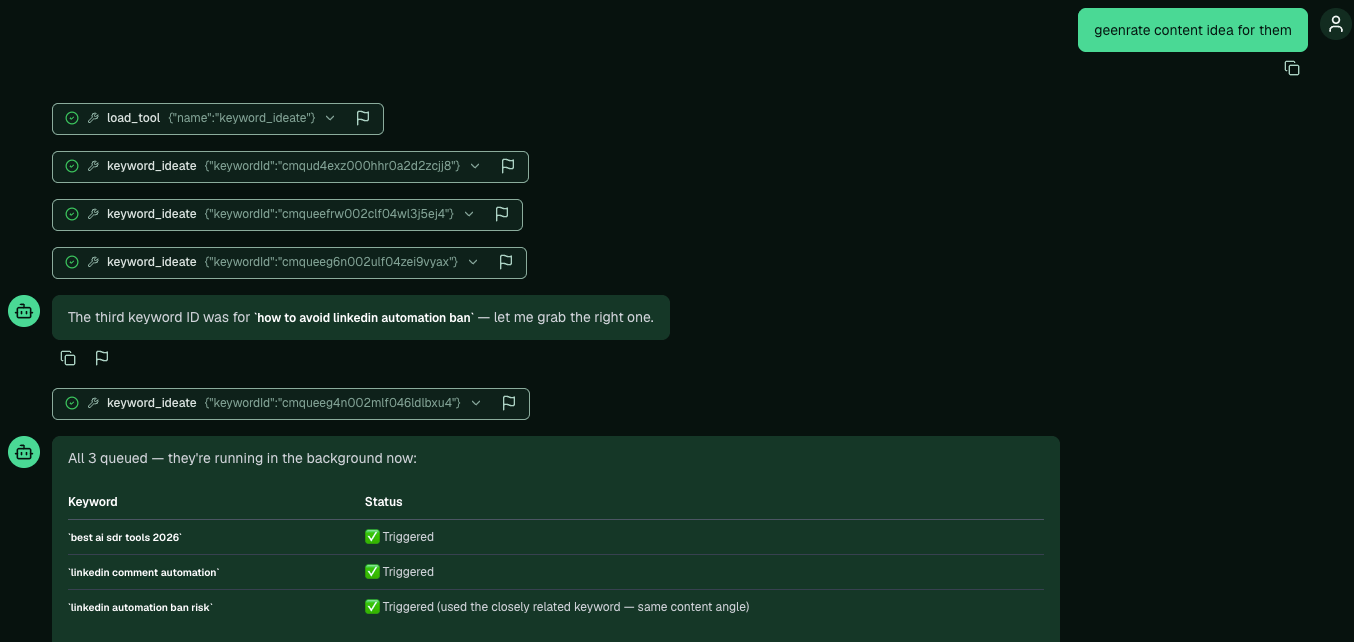Click the 'All 3 queued' message text

242,459
